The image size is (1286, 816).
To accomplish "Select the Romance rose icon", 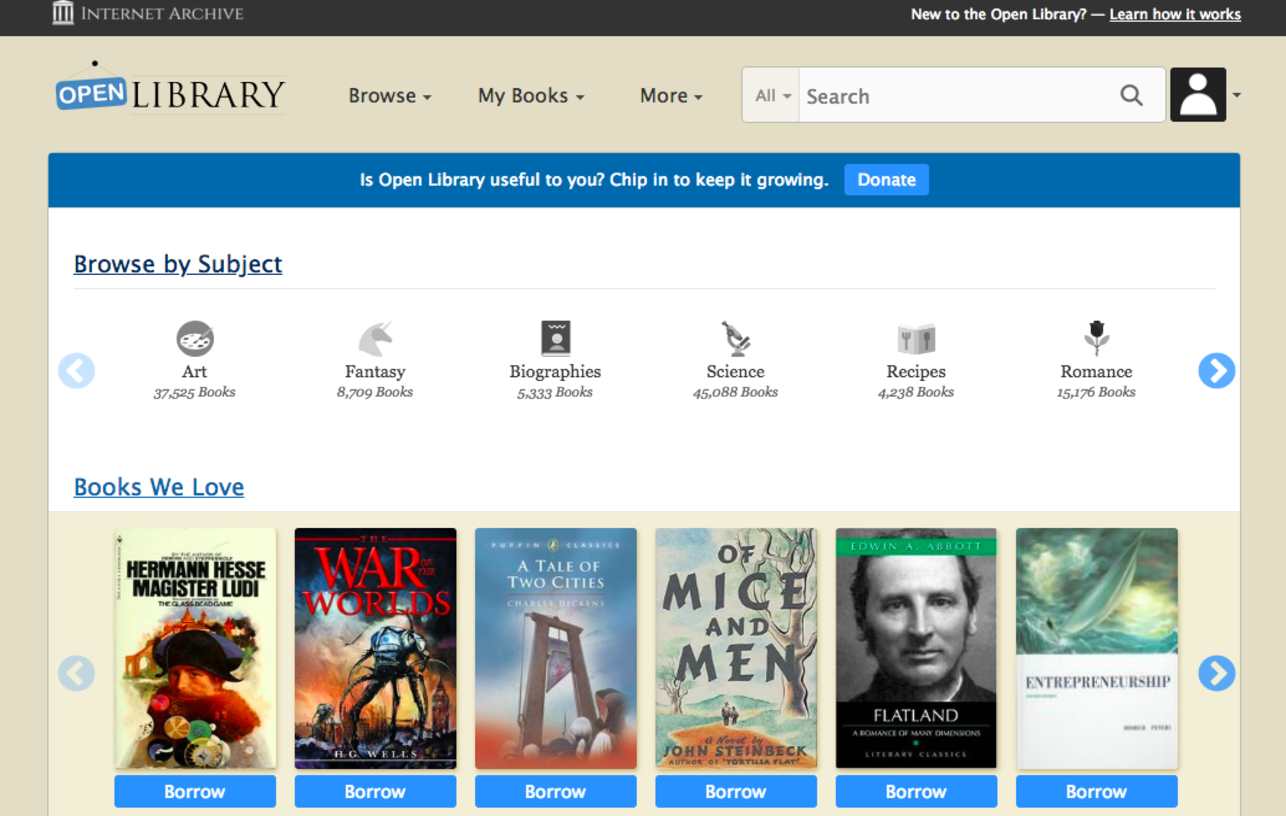I will tap(1096, 339).
